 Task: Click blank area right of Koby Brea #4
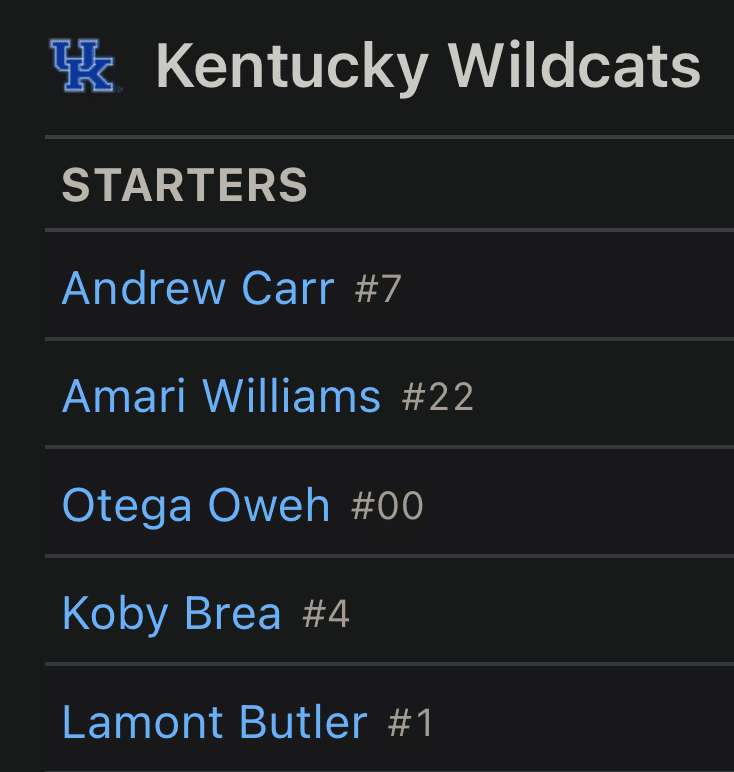[540, 613]
